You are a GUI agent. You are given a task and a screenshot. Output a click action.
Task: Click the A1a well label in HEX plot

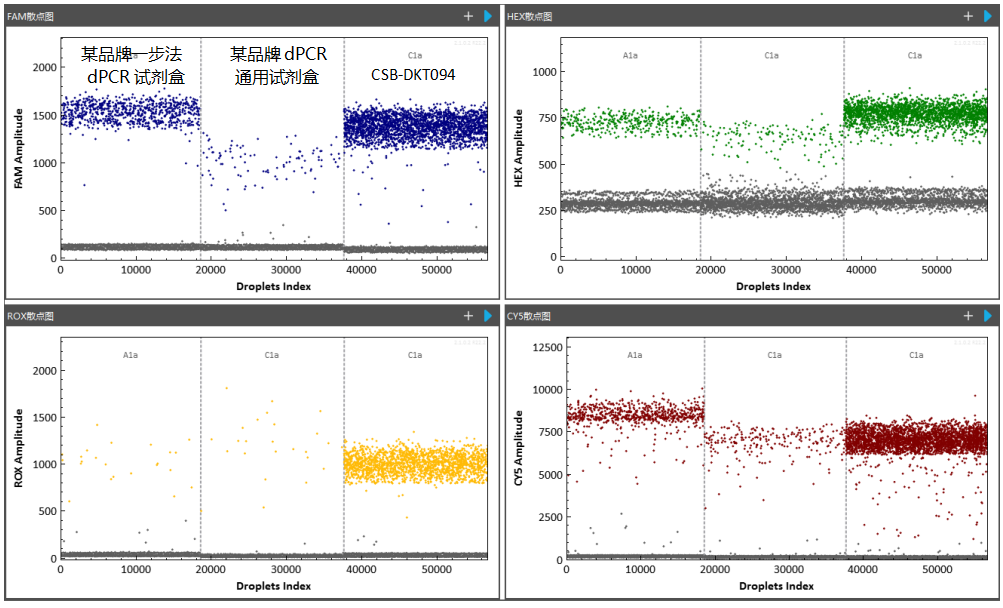click(630, 56)
